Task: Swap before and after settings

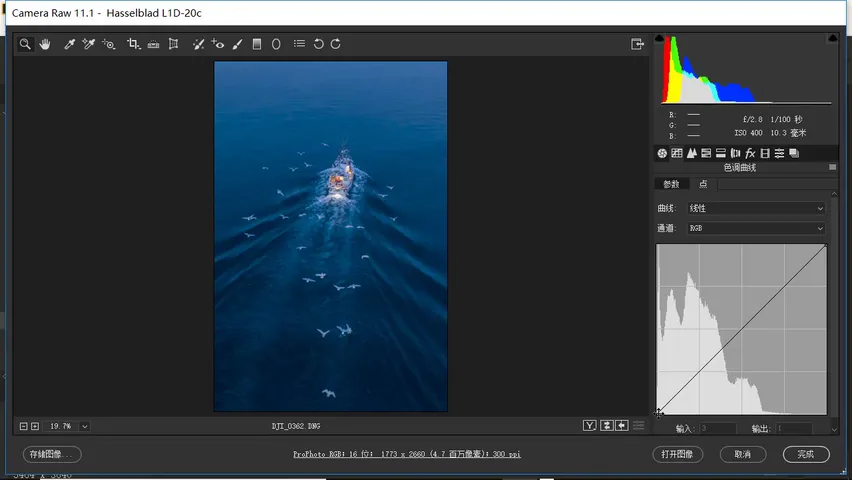Action: (606, 426)
